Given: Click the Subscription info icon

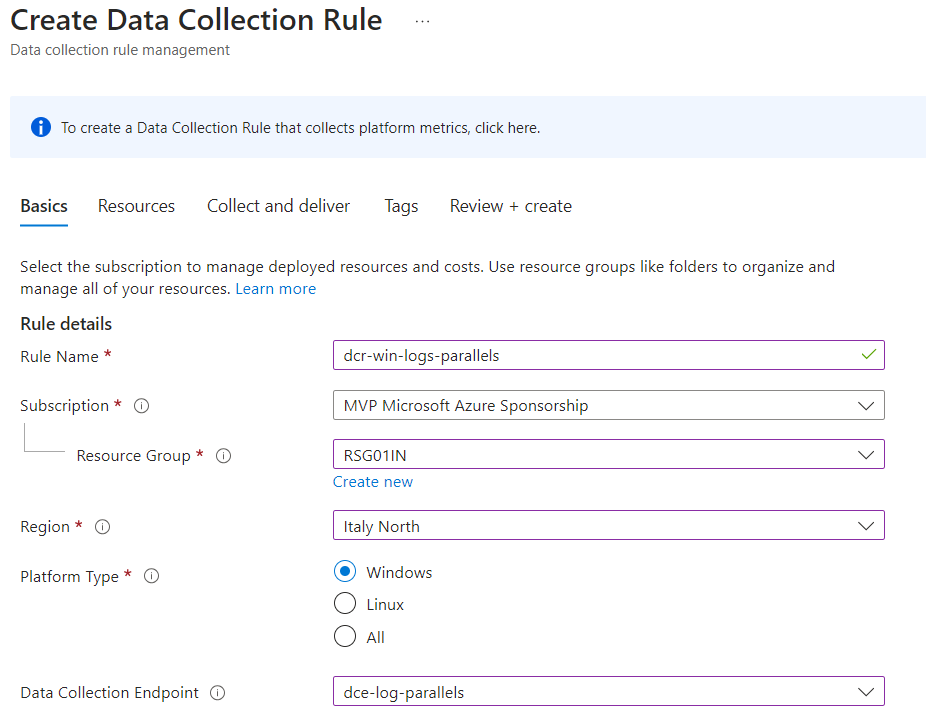Looking at the screenshot, I should point(141,406).
